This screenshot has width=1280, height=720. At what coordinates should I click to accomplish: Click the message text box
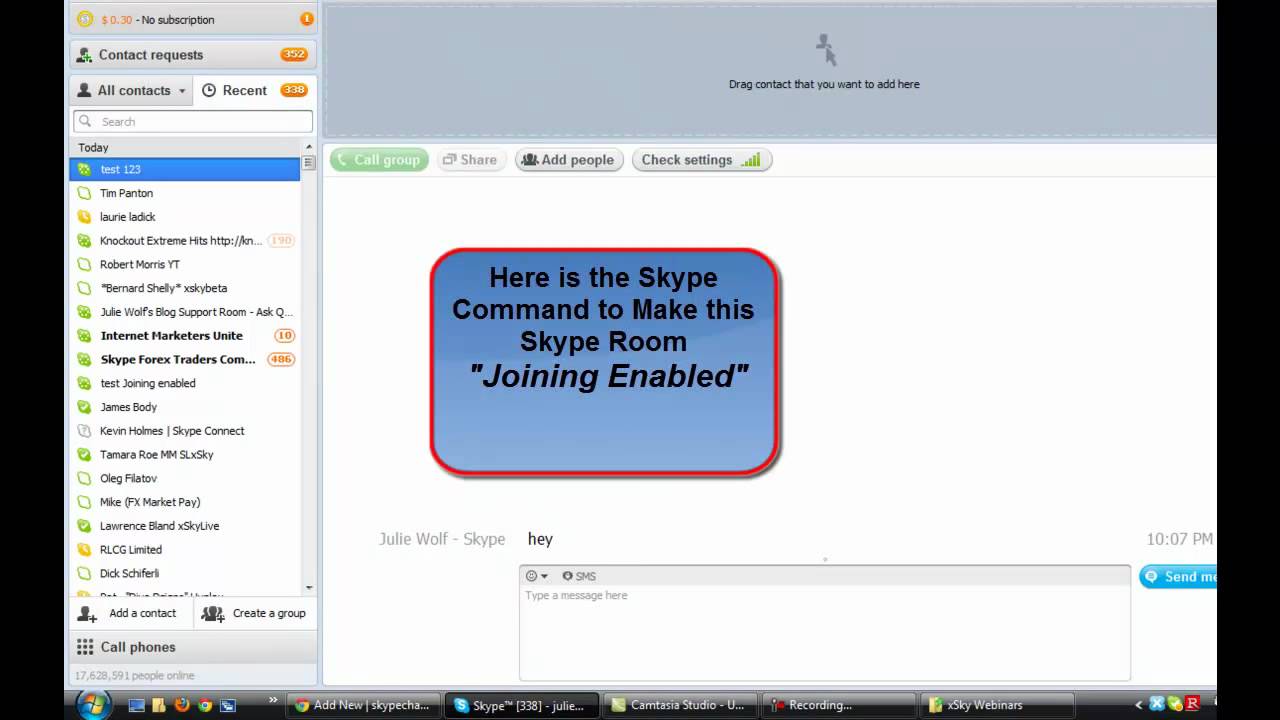[824, 633]
